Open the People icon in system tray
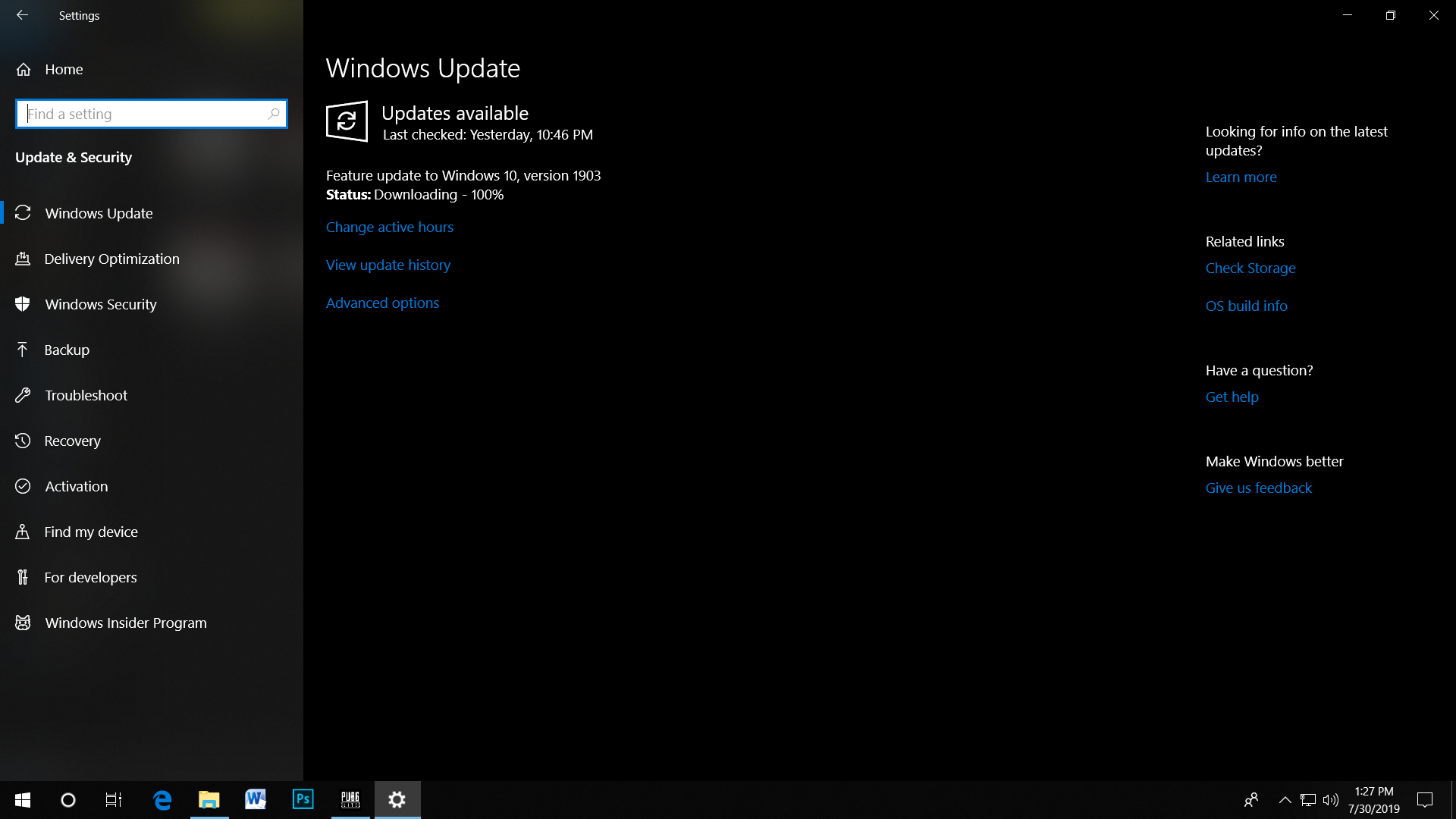 1251,800
